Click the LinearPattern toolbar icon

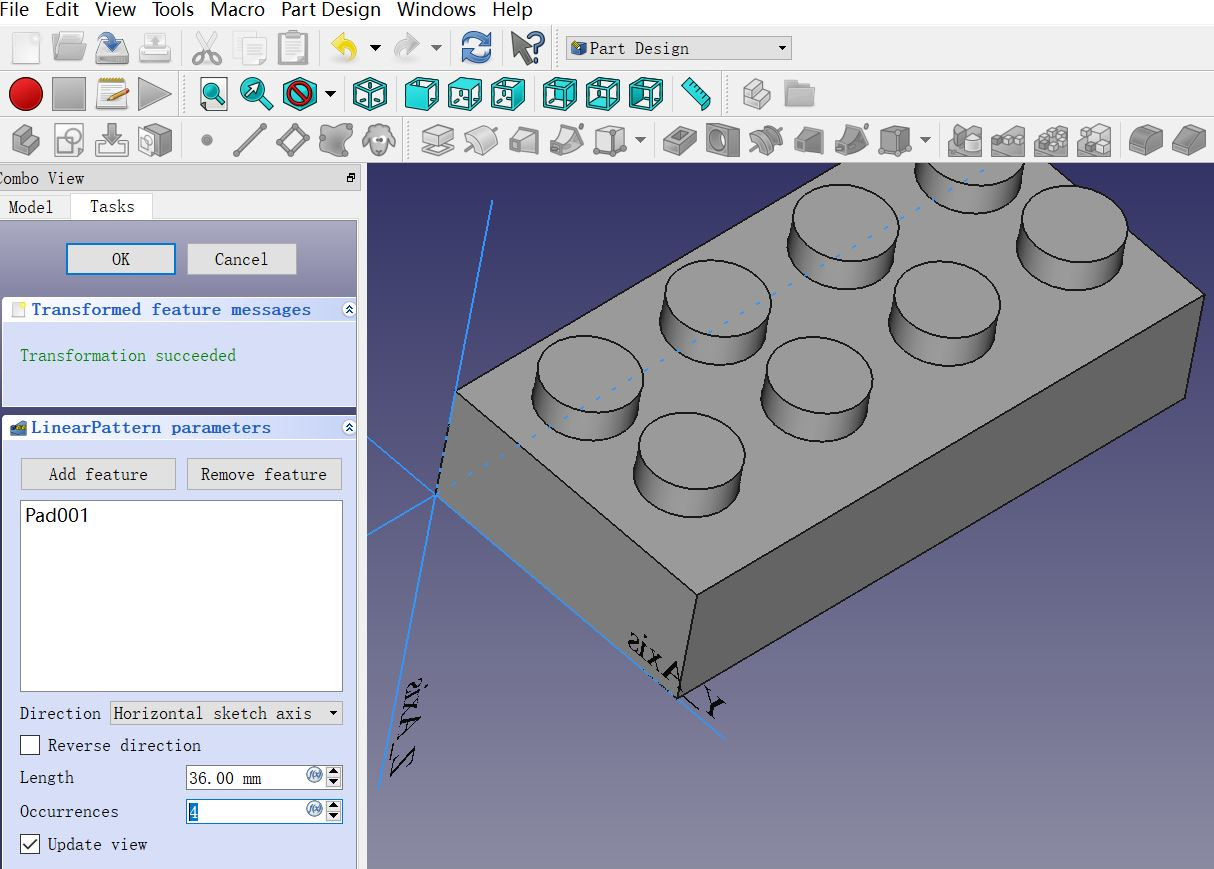pos(1008,140)
